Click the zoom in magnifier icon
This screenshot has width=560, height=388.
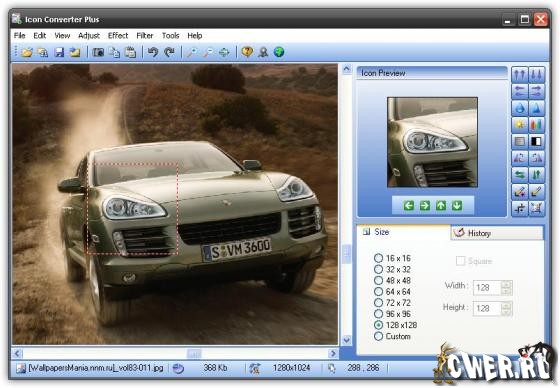click(192, 52)
